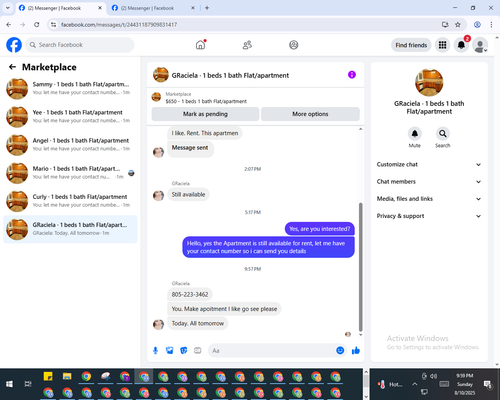Click the address bar URL
The height and width of the screenshot is (400, 500).
119,25
